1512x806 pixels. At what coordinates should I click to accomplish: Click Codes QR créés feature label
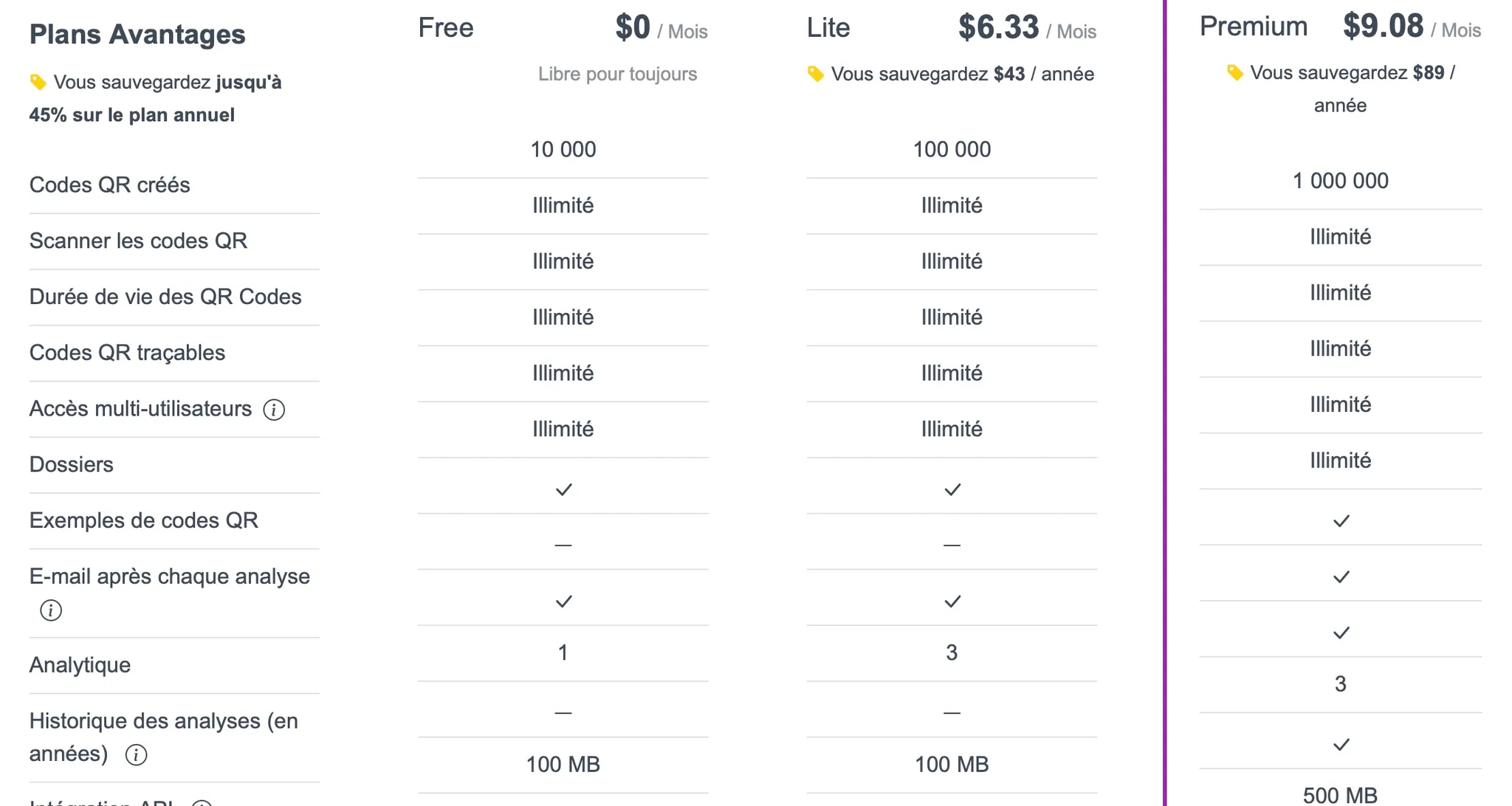pyautogui.click(x=110, y=185)
